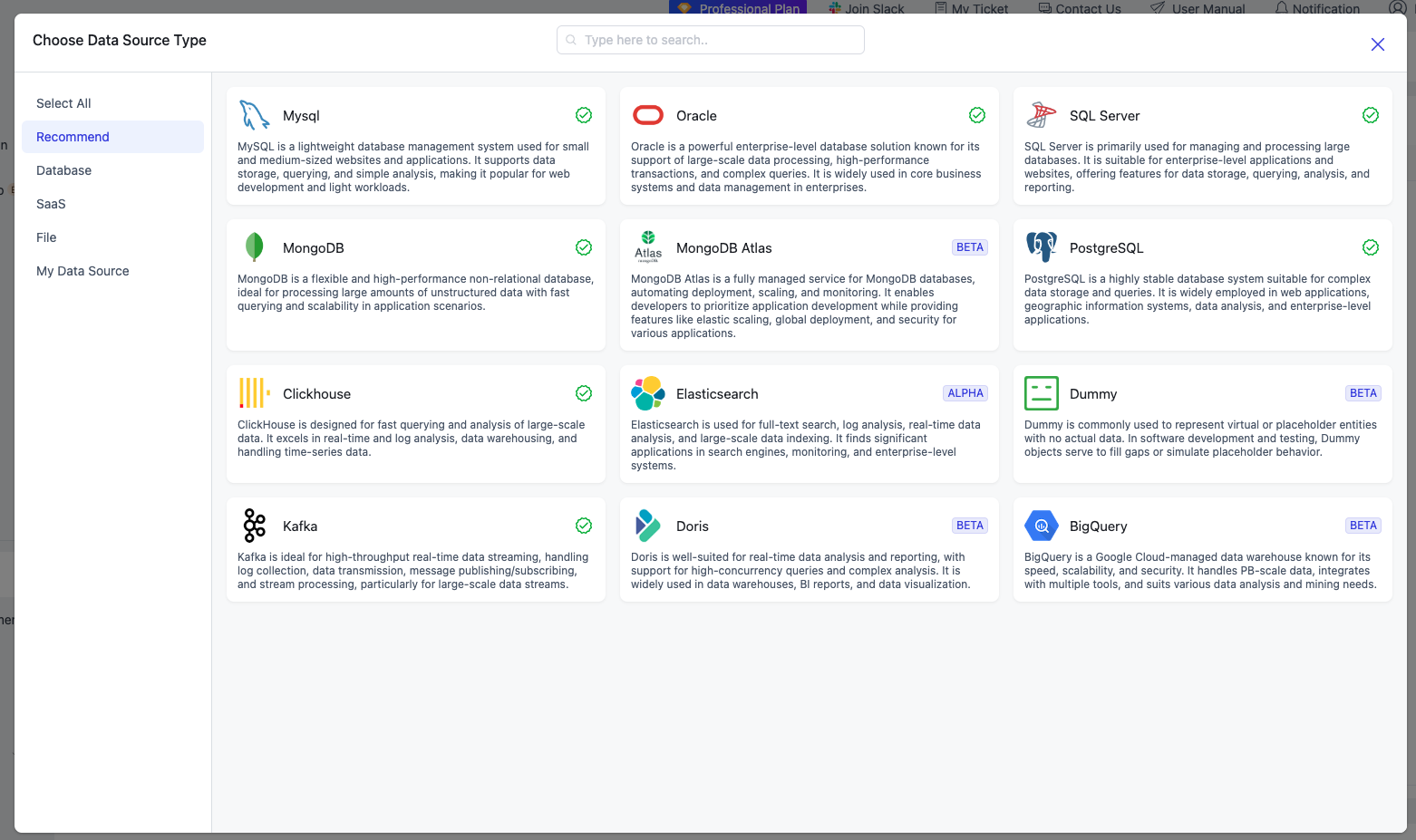Click the green check badge on Mysql

(584, 115)
